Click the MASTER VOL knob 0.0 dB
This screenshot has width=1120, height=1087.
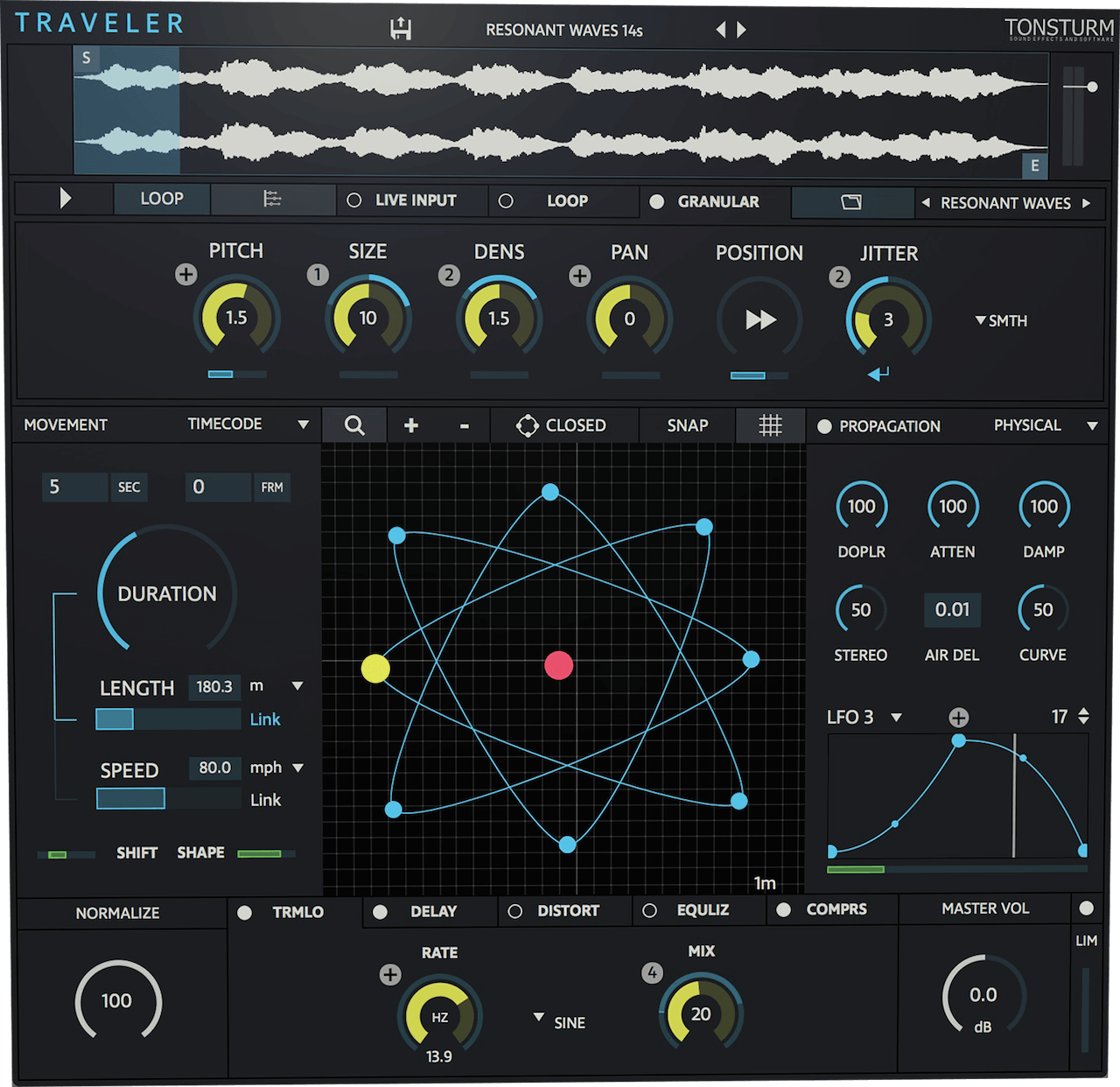(x=983, y=995)
